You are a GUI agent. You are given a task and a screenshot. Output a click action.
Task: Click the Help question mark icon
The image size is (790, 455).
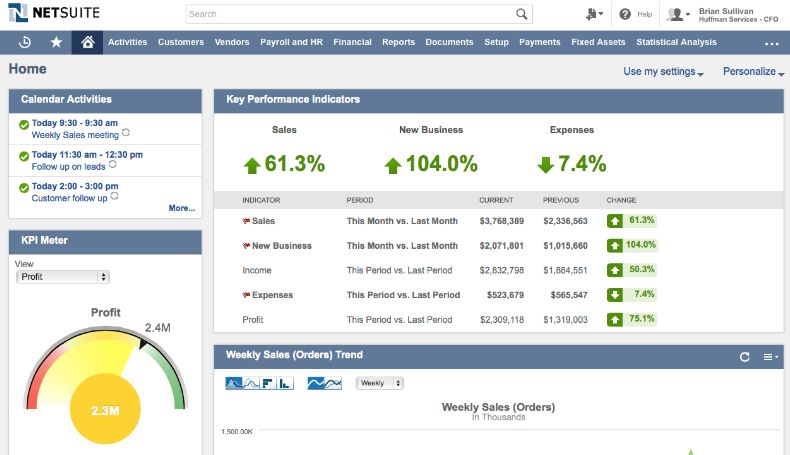pos(625,14)
